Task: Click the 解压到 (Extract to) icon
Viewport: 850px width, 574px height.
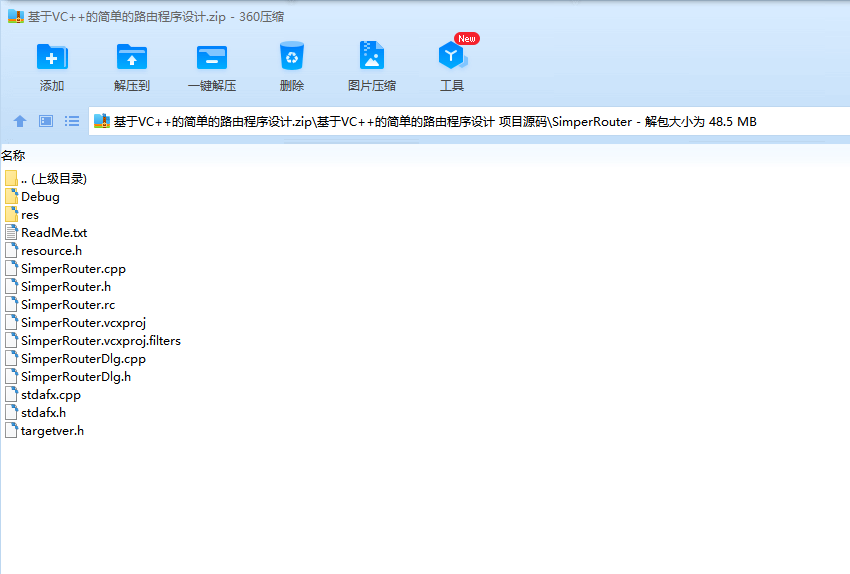Action: pyautogui.click(x=132, y=57)
